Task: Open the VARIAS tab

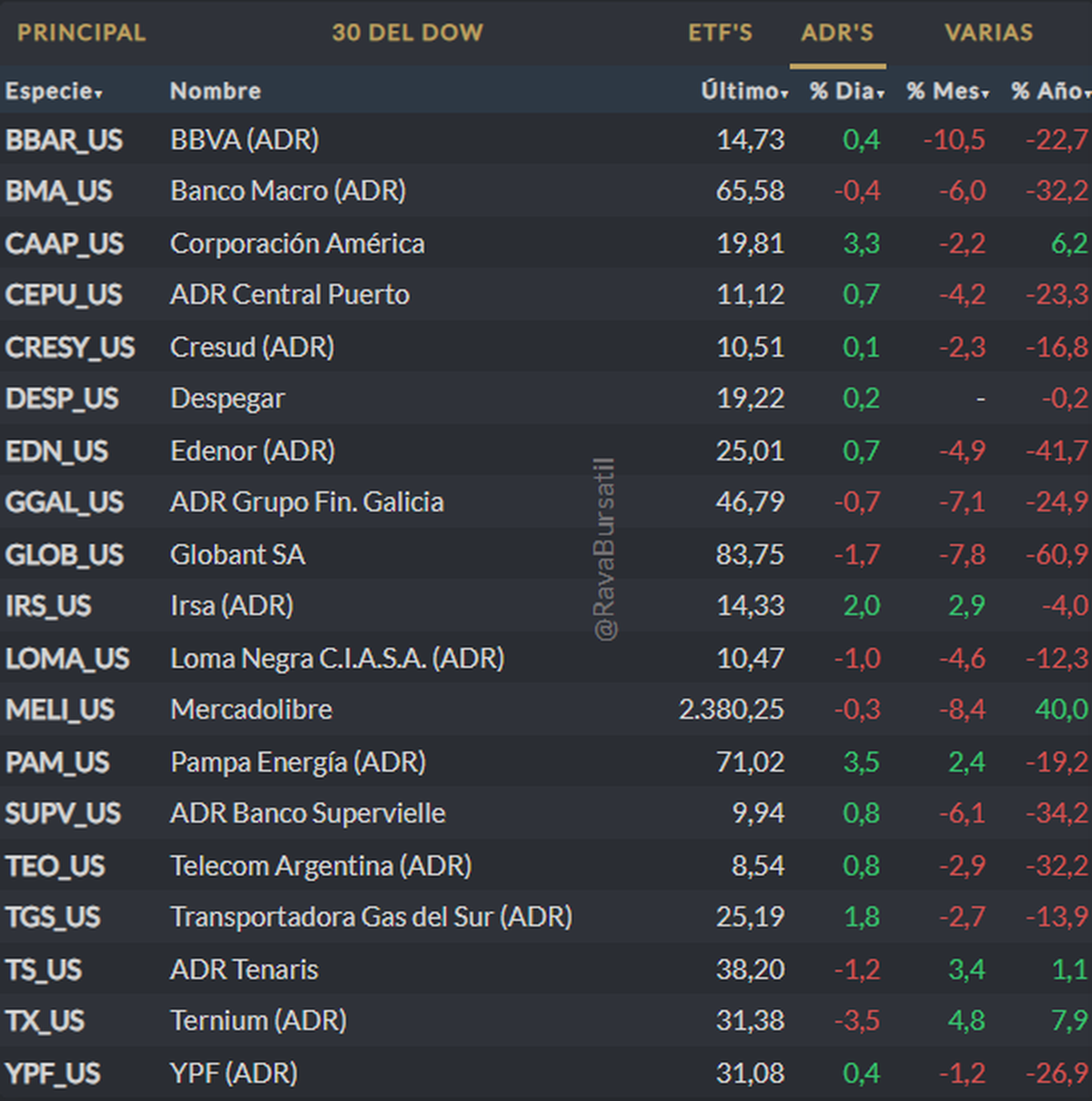Action: pos(988,33)
